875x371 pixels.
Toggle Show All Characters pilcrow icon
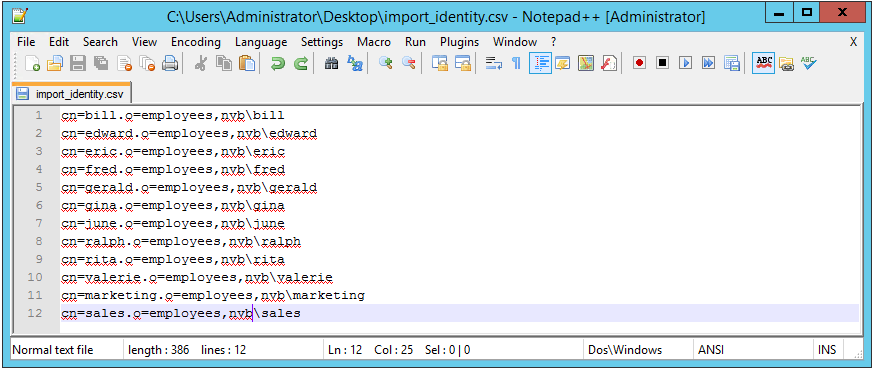[x=516, y=63]
